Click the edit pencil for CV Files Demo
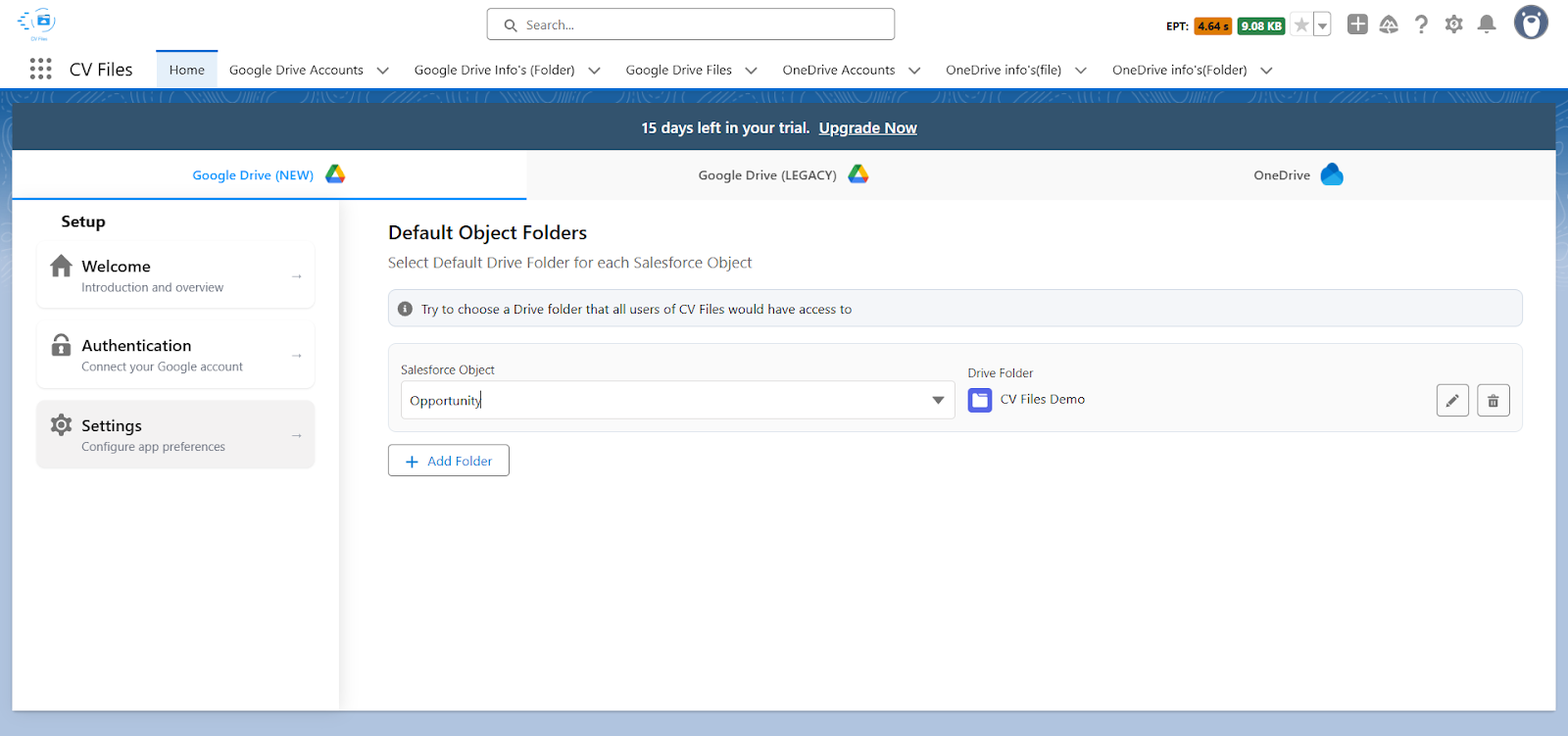Viewport: 1568px width, 736px height. click(1452, 400)
